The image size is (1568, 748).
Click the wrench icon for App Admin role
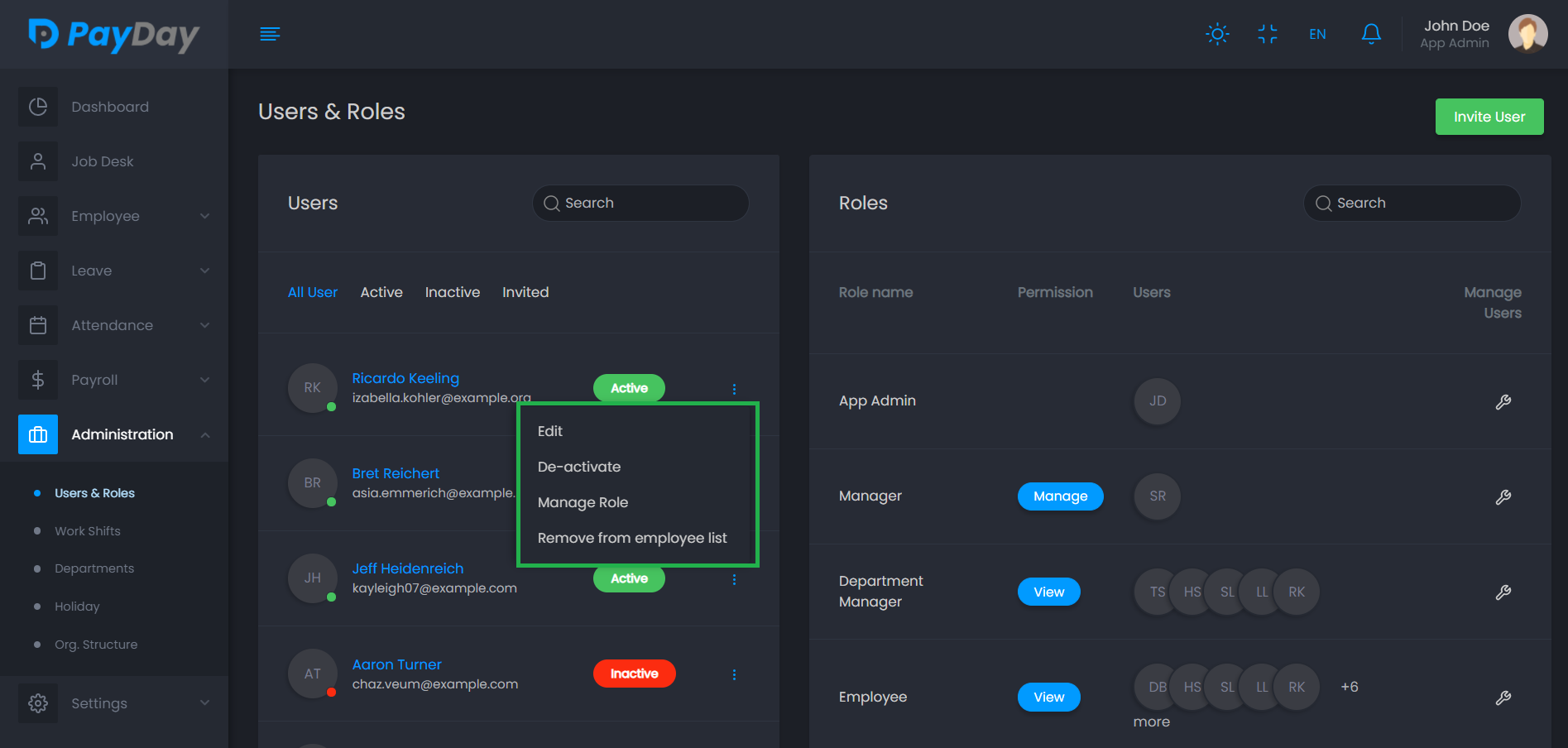[x=1503, y=401]
